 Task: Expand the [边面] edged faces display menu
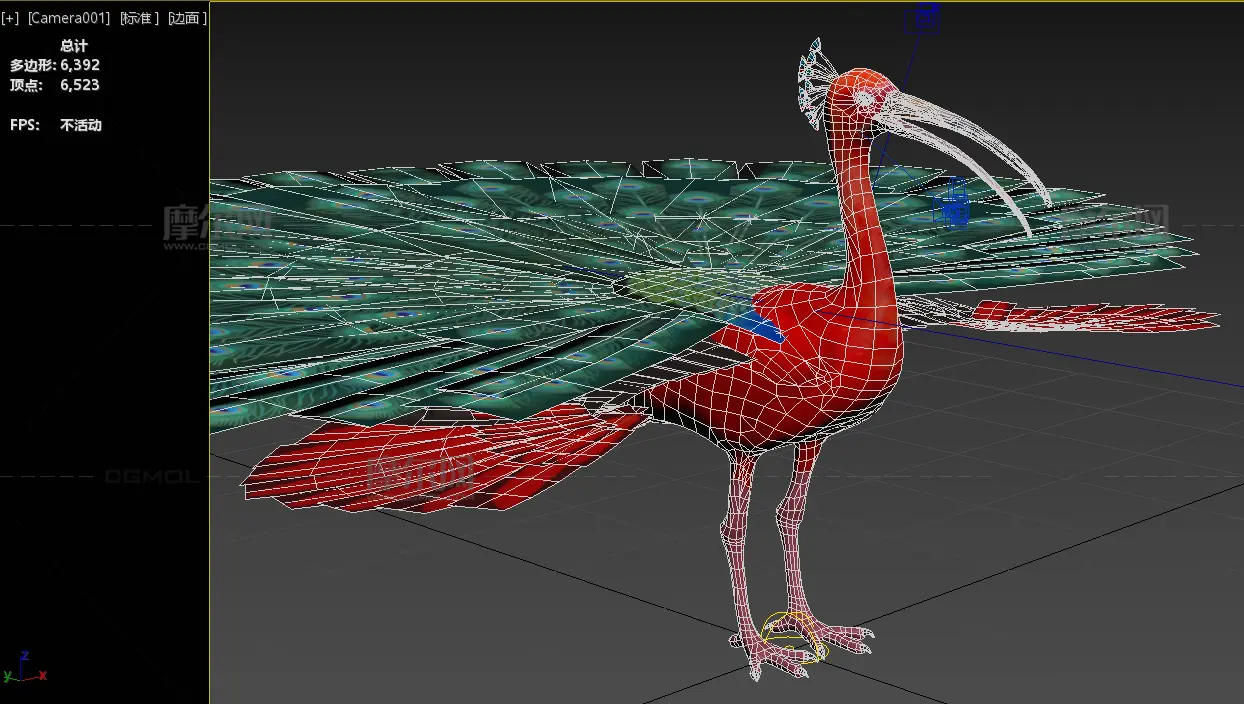(x=187, y=18)
